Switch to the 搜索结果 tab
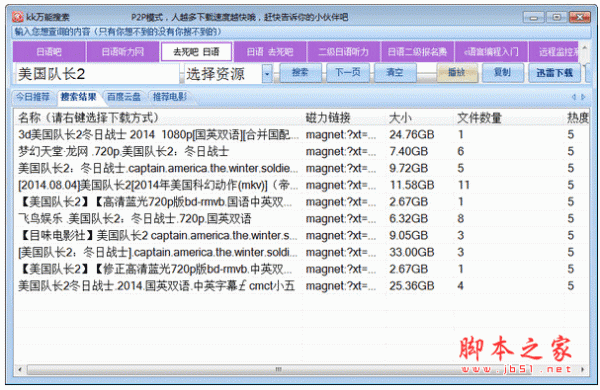The image size is (600, 390). tap(78, 97)
